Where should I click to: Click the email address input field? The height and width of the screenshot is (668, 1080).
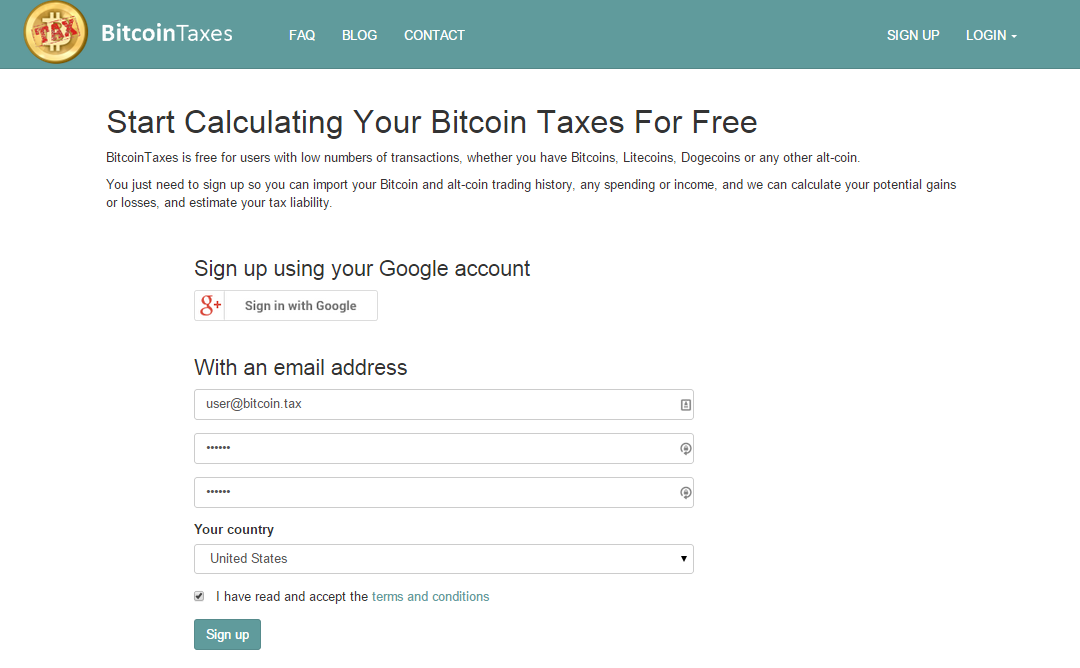coord(444,404)
